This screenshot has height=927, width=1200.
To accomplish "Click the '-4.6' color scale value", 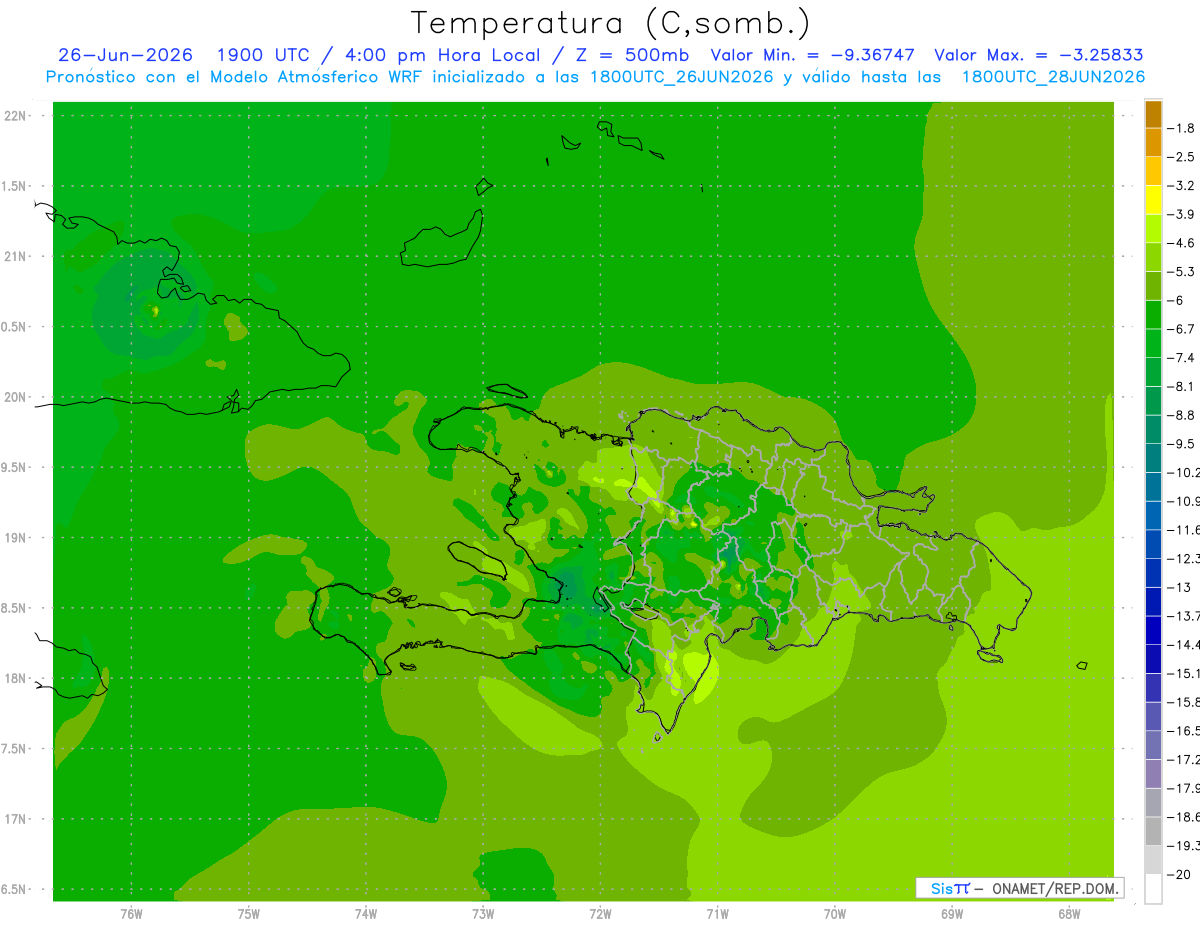I will click(x=1181, y=243).
